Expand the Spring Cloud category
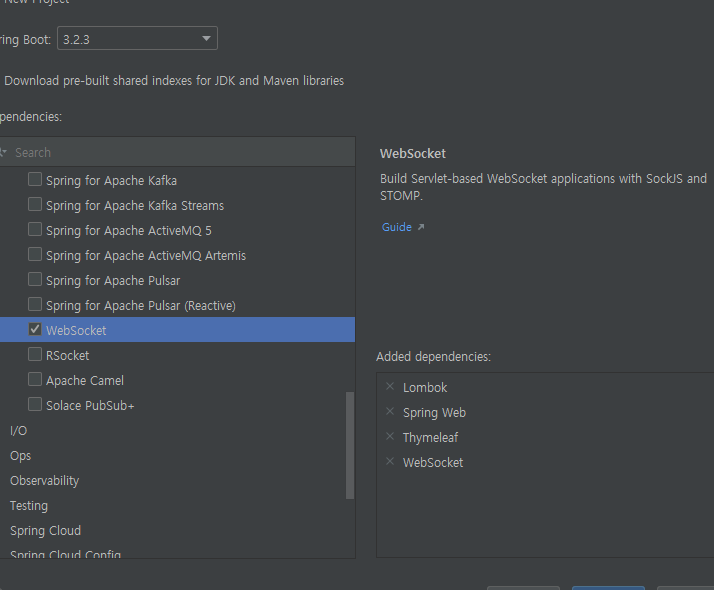 pos(46,531)
